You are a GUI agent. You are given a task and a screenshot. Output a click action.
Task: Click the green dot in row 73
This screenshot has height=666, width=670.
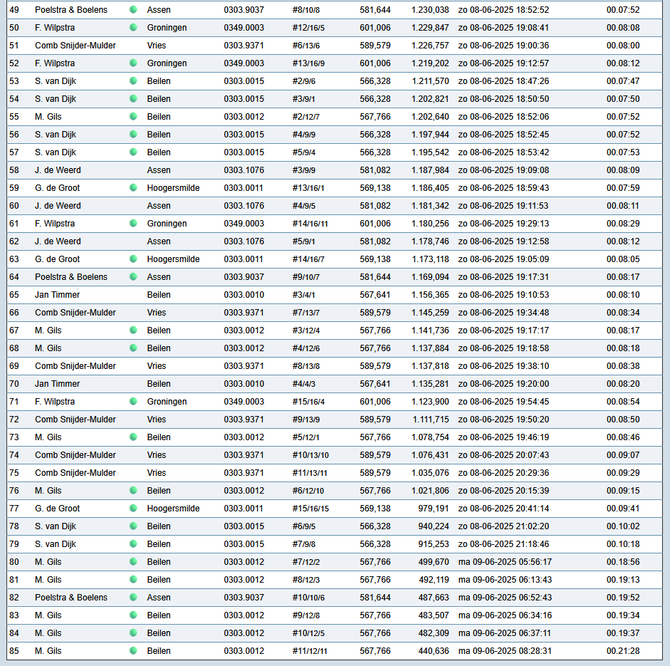133,437
